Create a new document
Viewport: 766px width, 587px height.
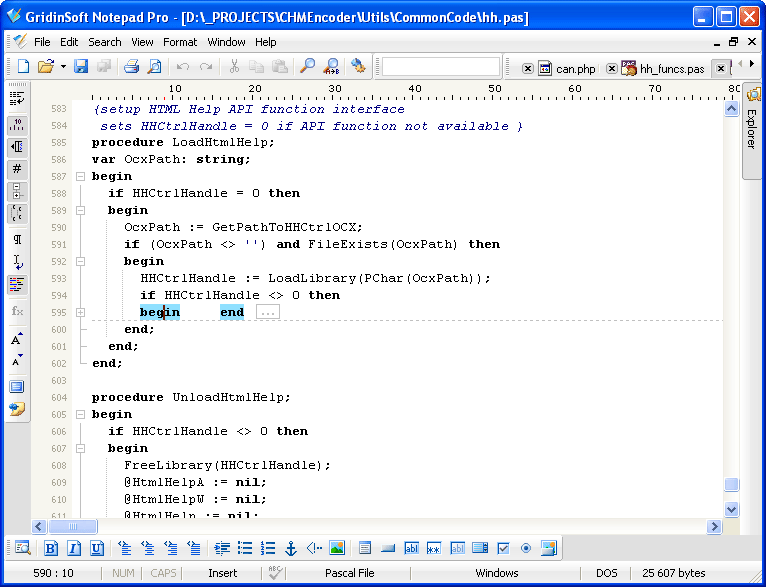[23, 66]
